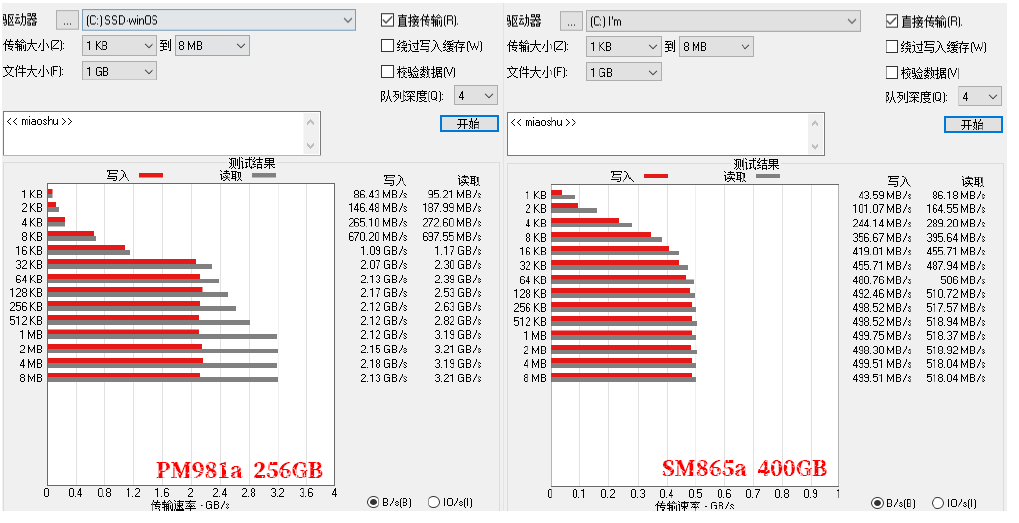
Task: Select IO/s(I) radio button under PM981a chart
Action: [434, 502]
